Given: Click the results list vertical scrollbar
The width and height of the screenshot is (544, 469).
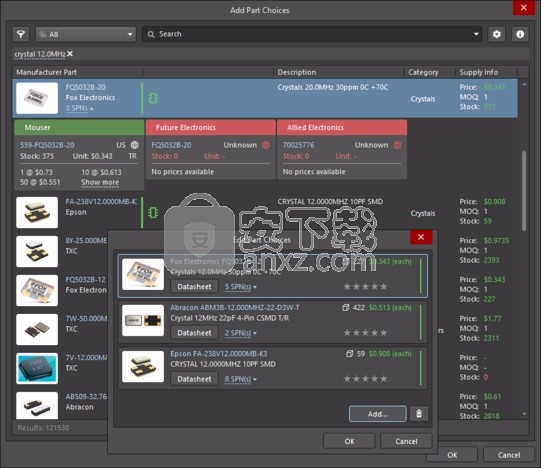Looking at the screenshot, I should (x=524, y=191).
